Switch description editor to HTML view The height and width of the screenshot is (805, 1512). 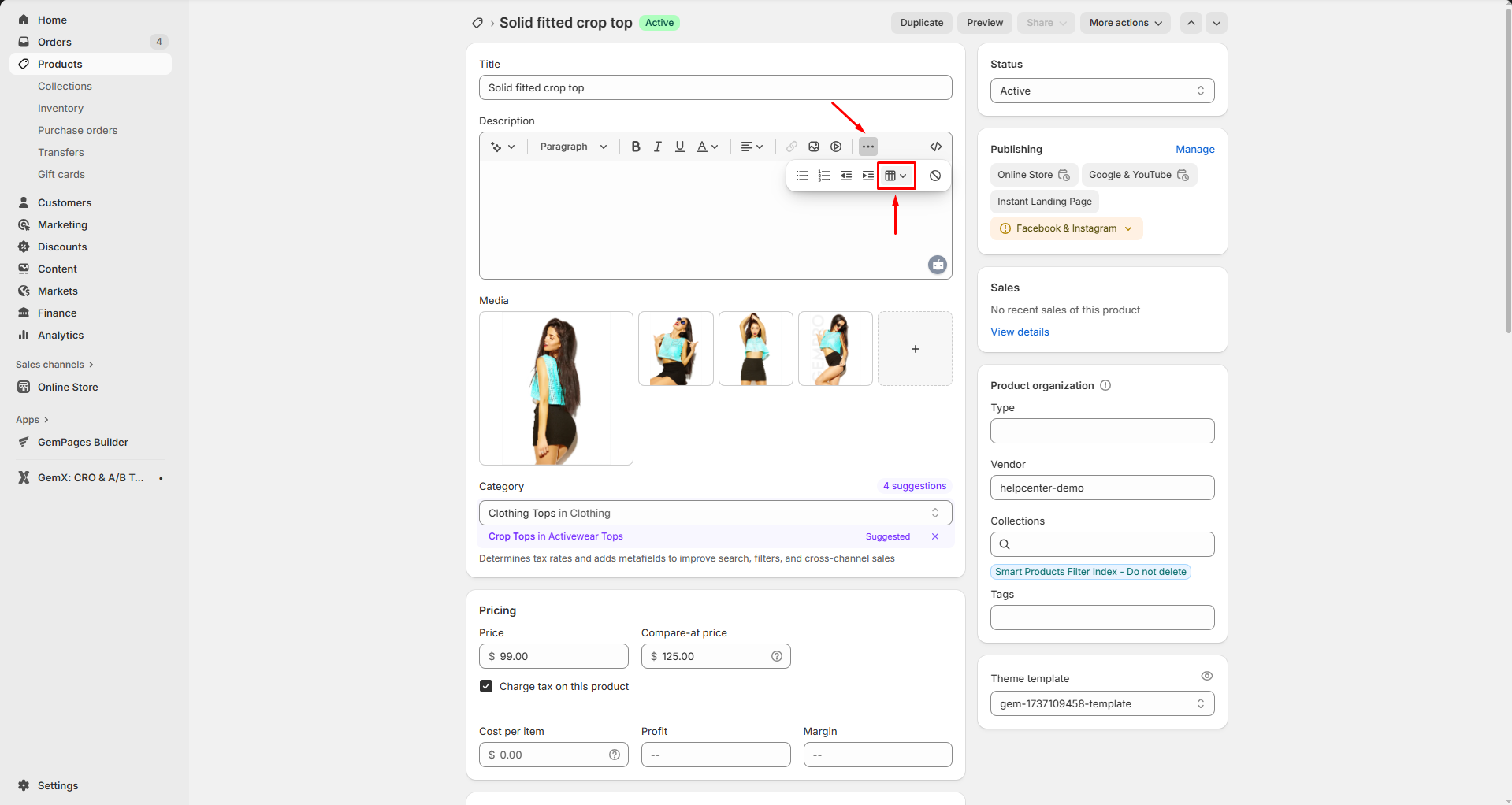pyautogui.click(x=936, y=147)
